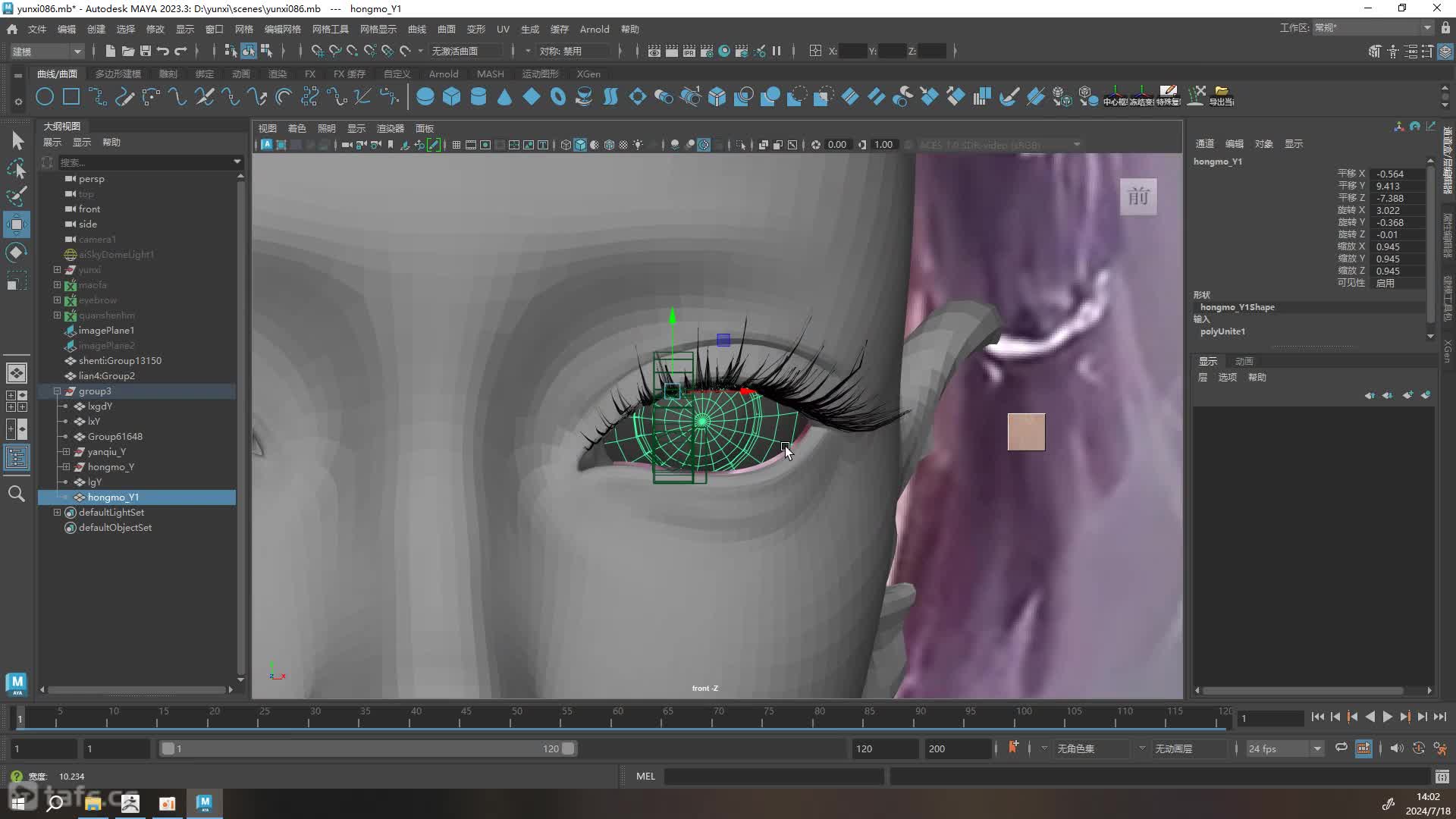The height and width of the screenshot is (819, 1456).
Task: Click the Outliner 展示 menu button
Action: tap(52, 143)
